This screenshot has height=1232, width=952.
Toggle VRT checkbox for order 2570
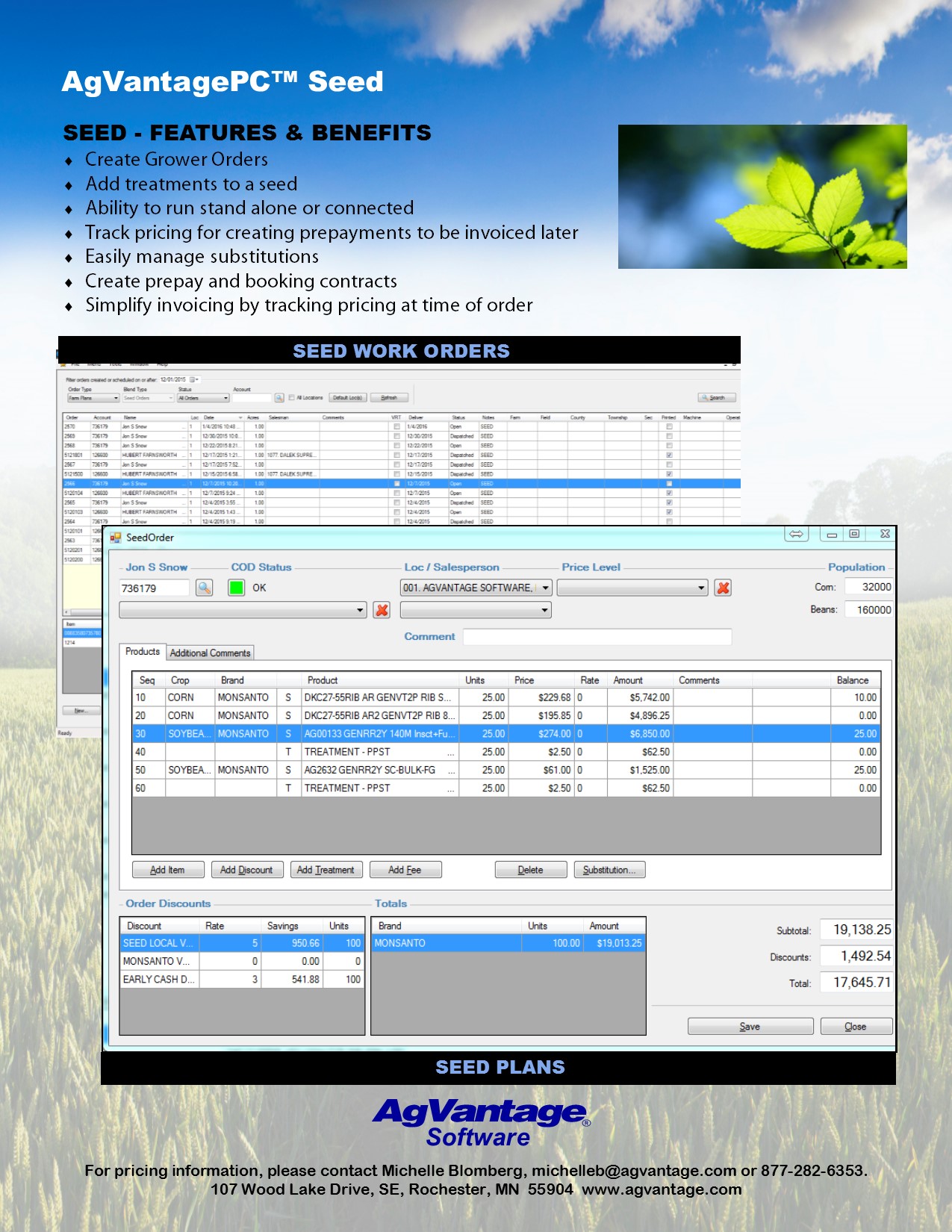pyautogui.click(x=396, y=426)
